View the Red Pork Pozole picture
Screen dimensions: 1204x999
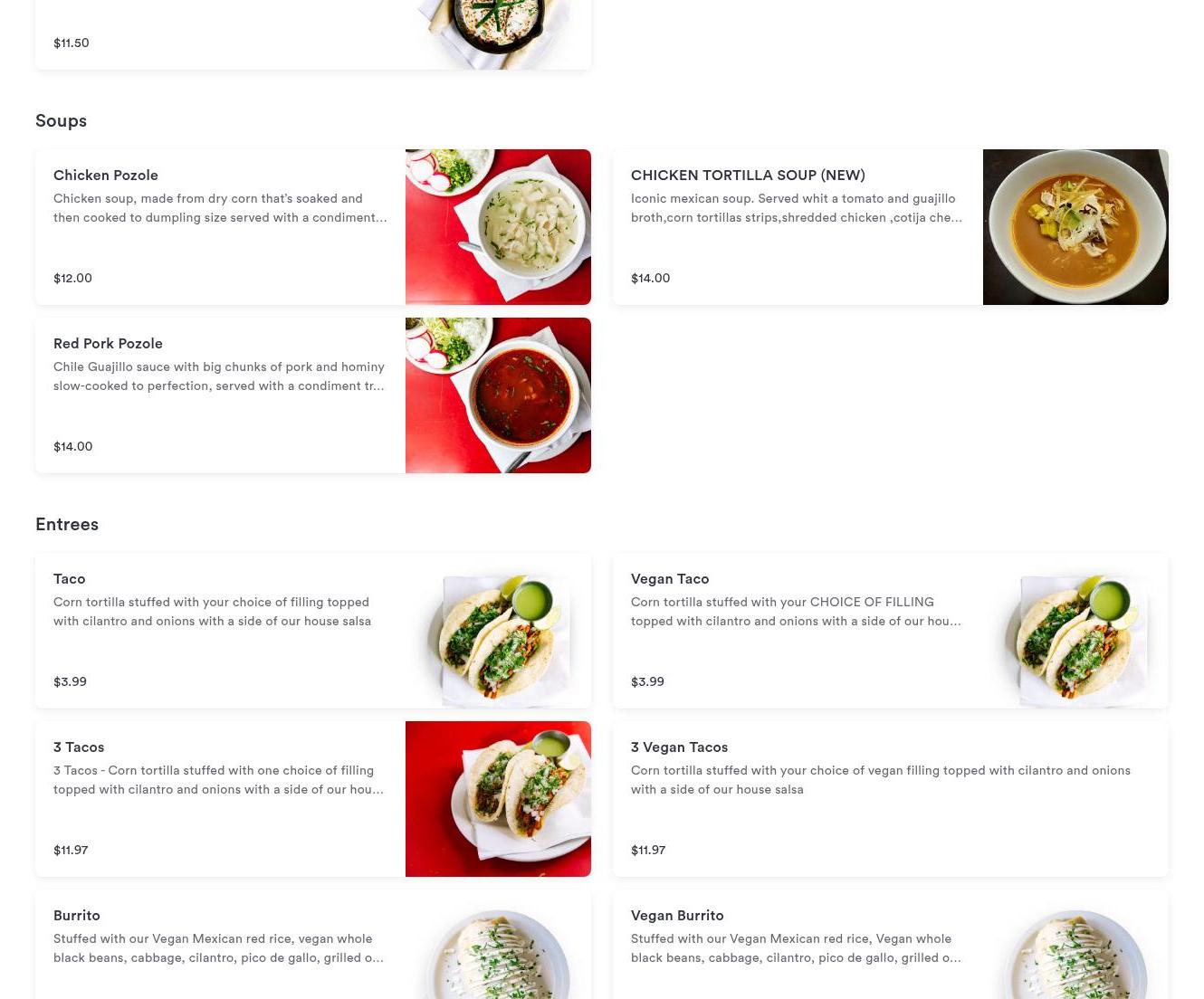pyautogui.click(x=498, y=395)
